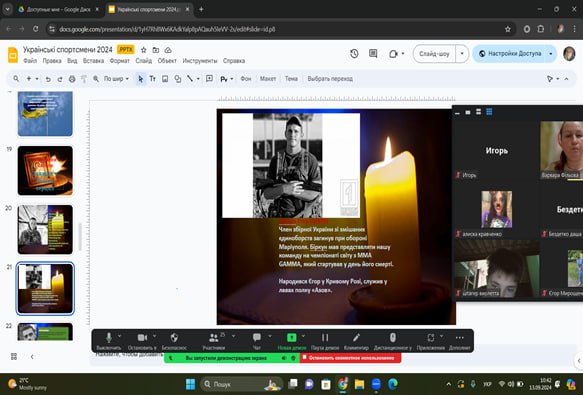The height and width of the screenshot is (395, 583).
Task: Open the Инструменты menu
Action: [x=200, y=61]
